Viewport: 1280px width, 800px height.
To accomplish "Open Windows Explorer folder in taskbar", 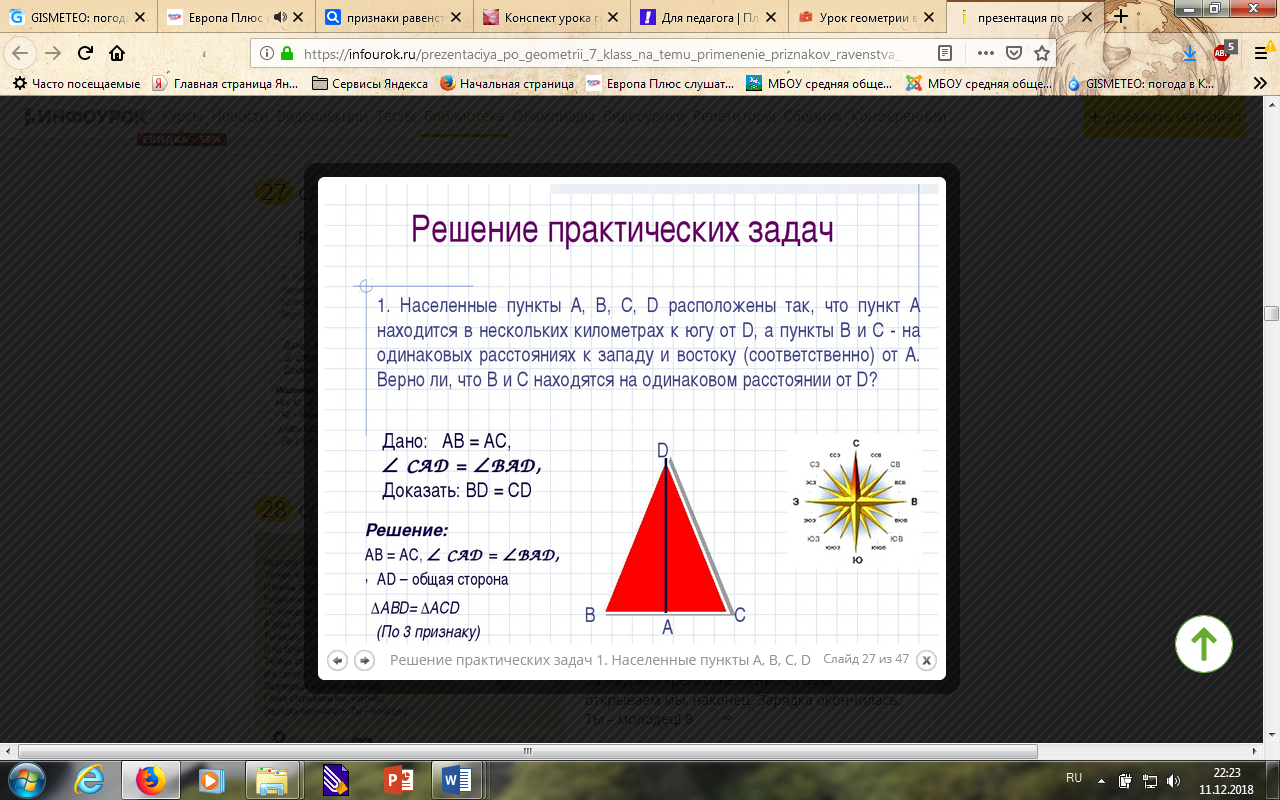I will 272,780.
